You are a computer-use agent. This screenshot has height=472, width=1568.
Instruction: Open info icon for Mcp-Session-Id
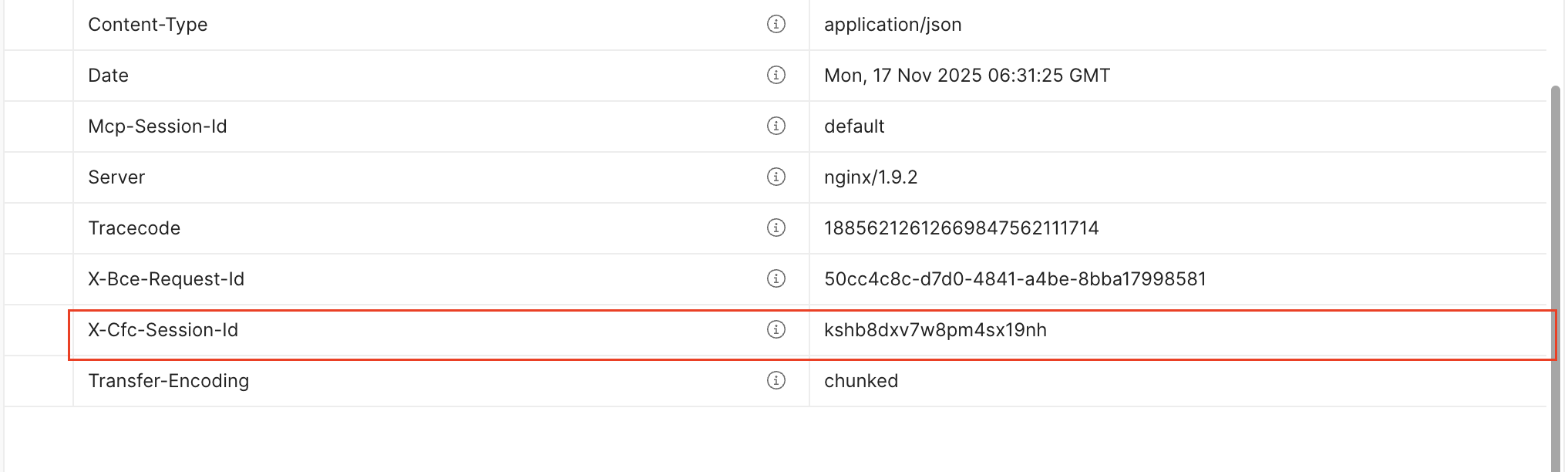click(776, 126)
